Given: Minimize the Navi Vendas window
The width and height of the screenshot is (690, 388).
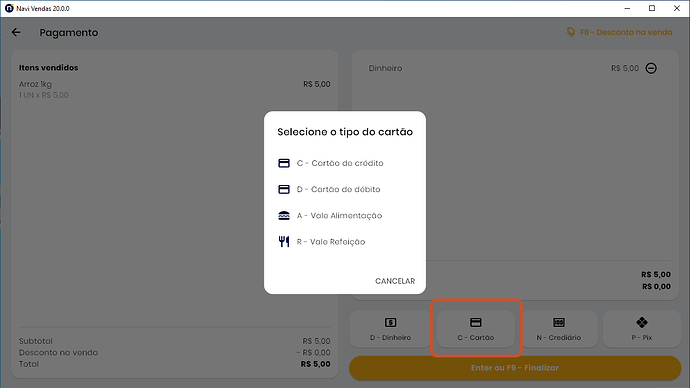Looking at the screenshot, I should 628,8.
